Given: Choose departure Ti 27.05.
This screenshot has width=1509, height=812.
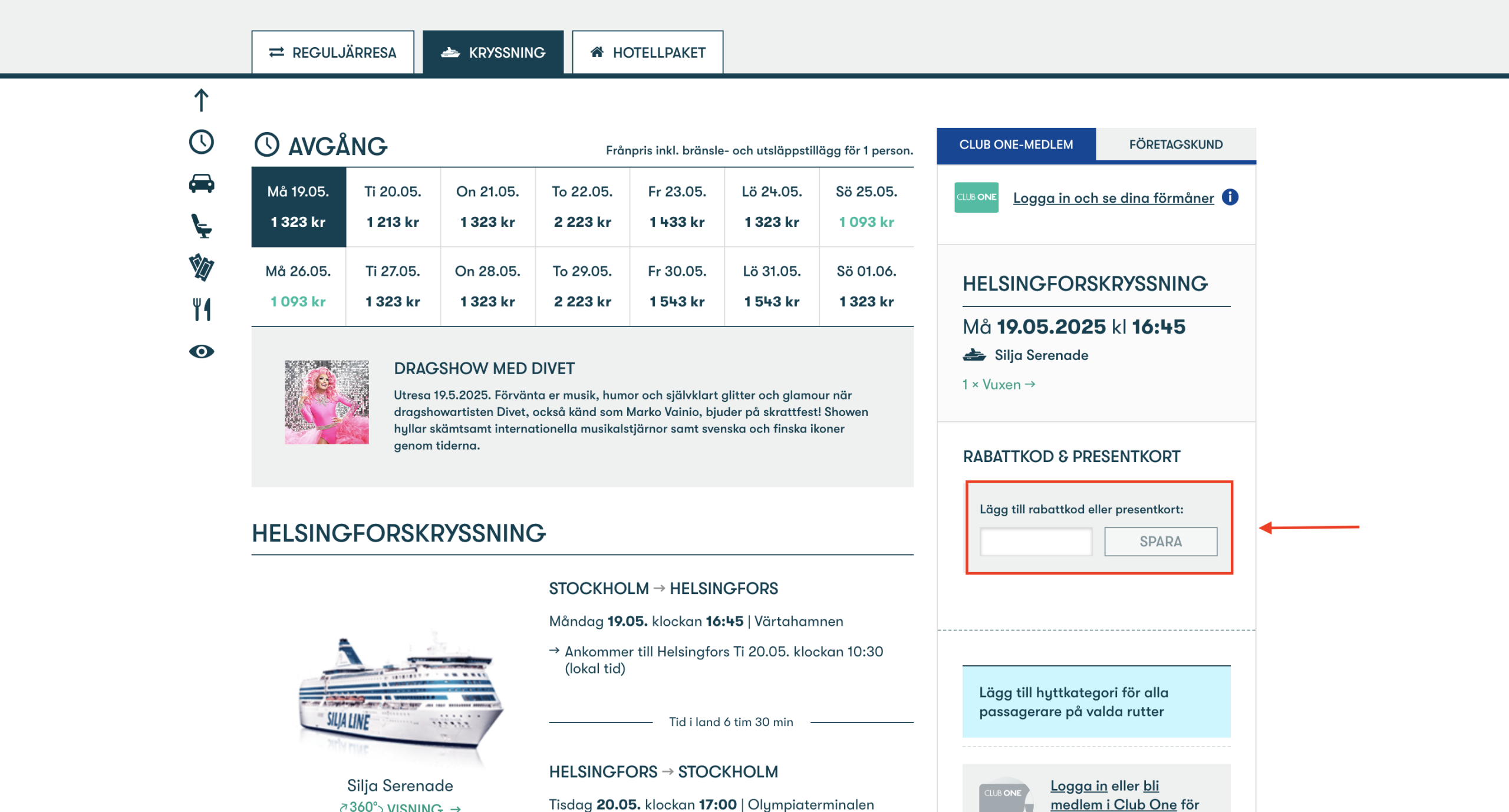Looking at the screenshot, I should 393,286.
